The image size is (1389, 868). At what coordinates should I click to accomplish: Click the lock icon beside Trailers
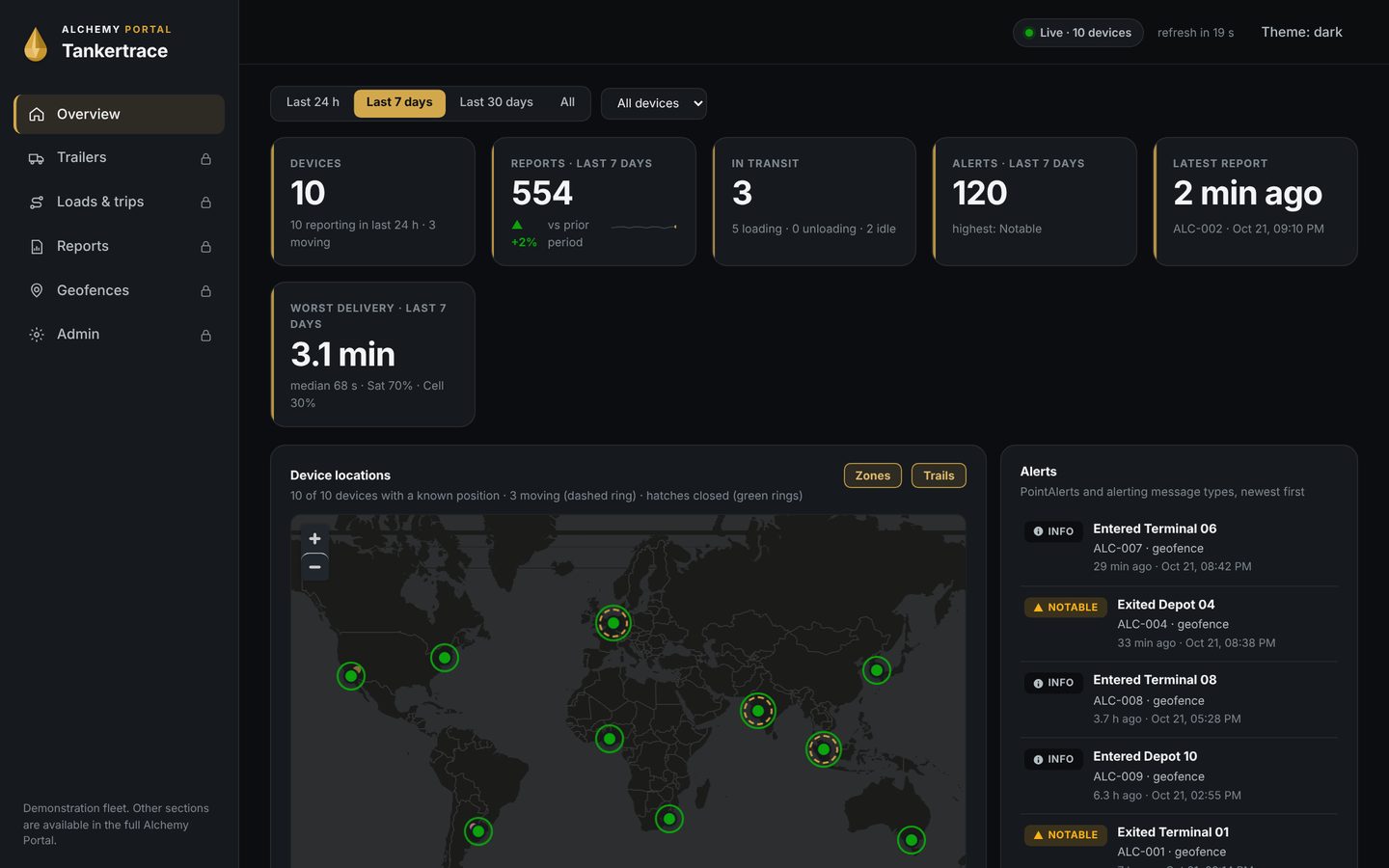pyautogui.click(x=205, y=158)
